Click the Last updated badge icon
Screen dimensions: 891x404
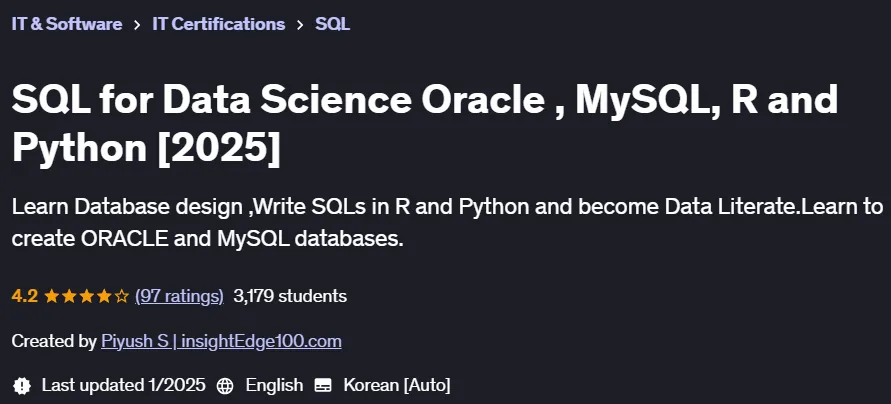[x=22, y=385]
